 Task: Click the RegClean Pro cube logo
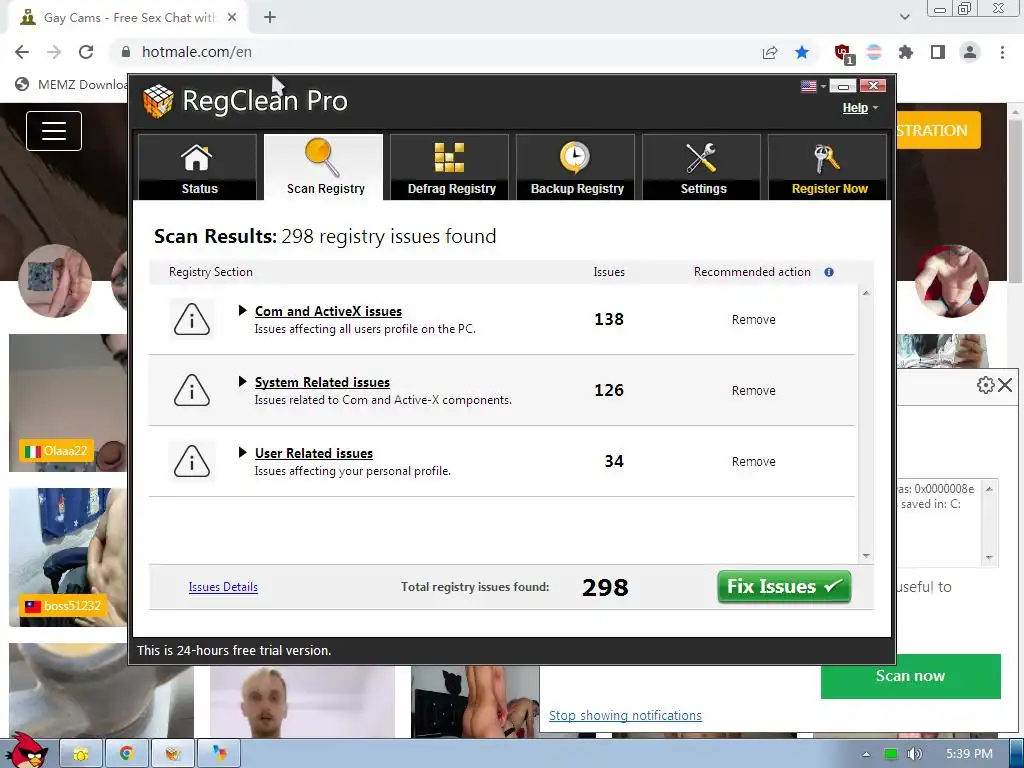tap(158, 101)
